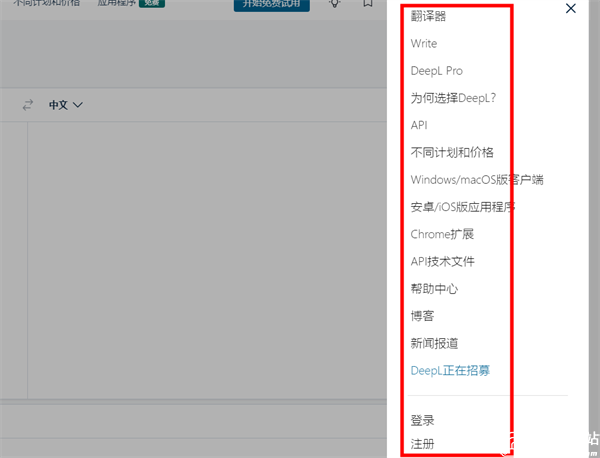The width and height of the screenshot is (600, 458).
Task: Open 应用程序 in top navigation
Action: tap(117, 3)
